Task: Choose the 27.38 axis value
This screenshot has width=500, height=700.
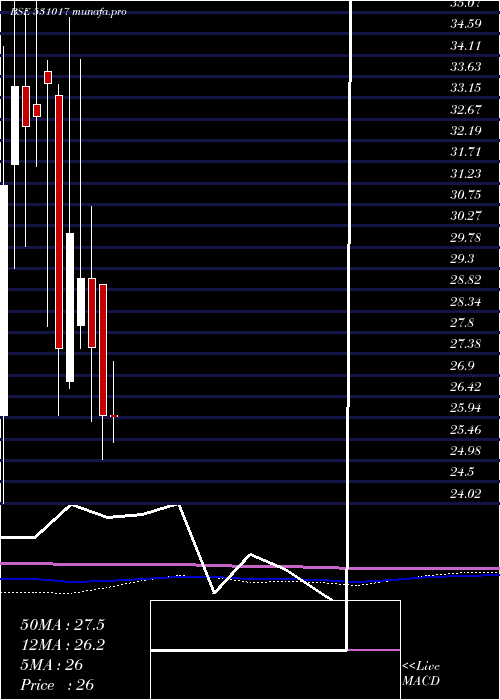Action: pos(466,344)
